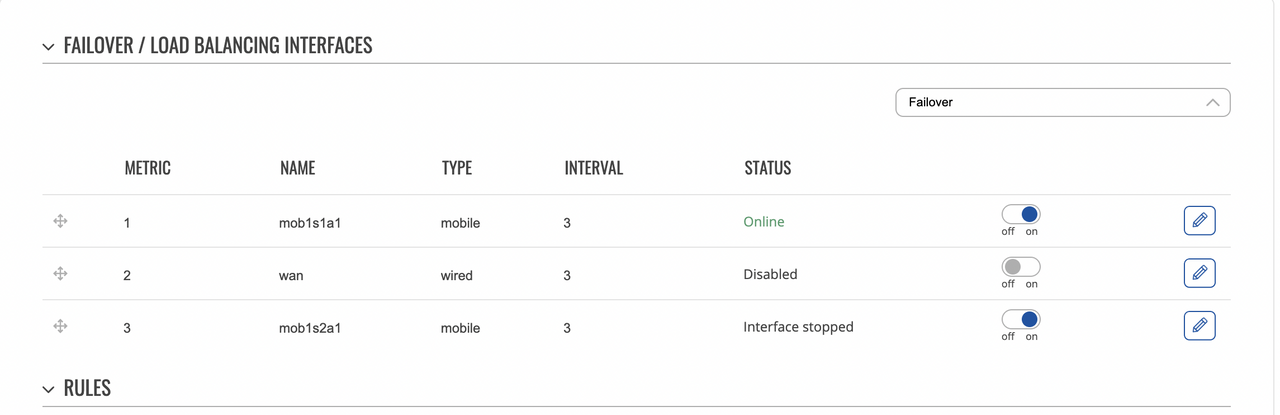Click the arrow on Failover combo box

(1213, 102)
